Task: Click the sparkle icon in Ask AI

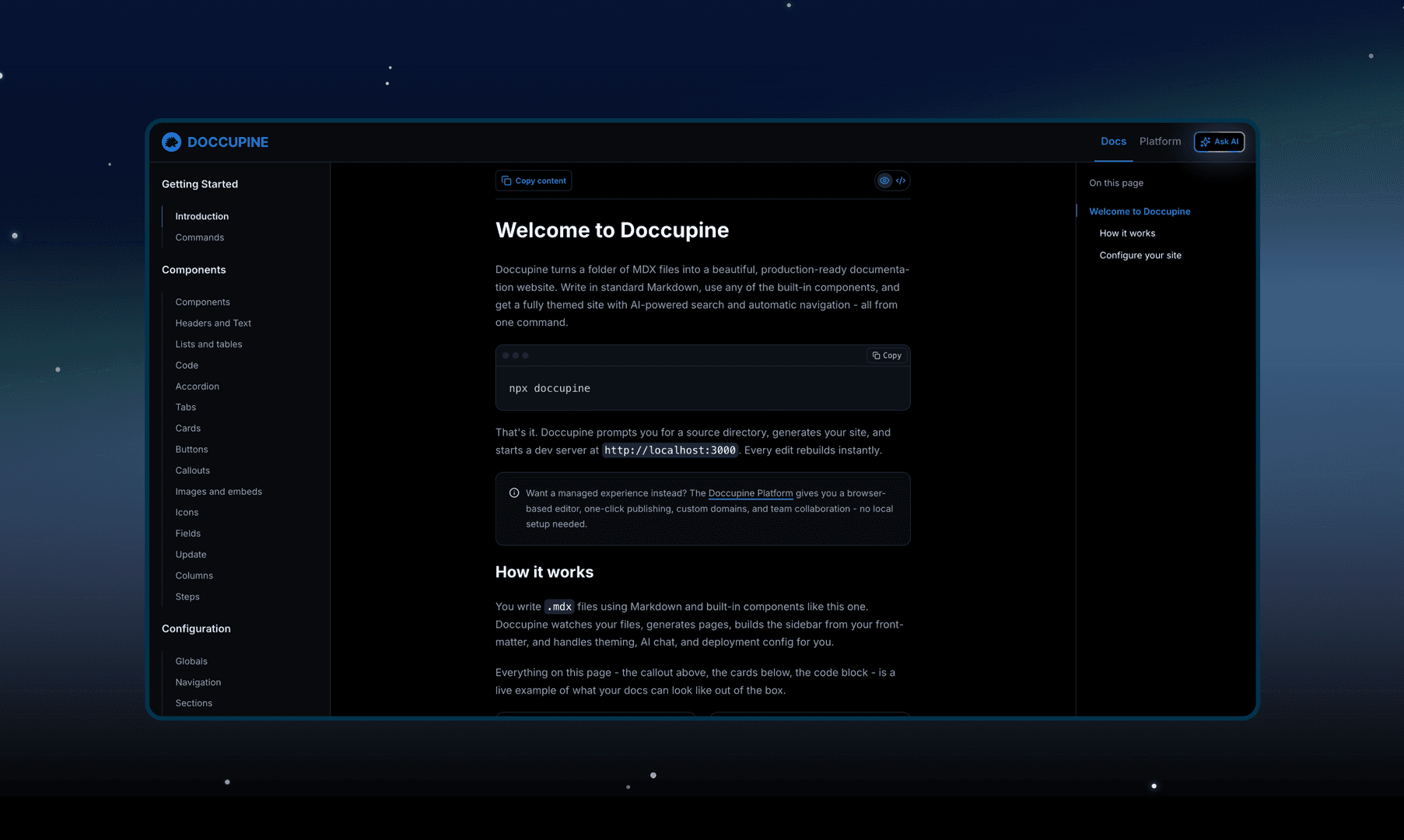Action: click(x=1205, y=142)
